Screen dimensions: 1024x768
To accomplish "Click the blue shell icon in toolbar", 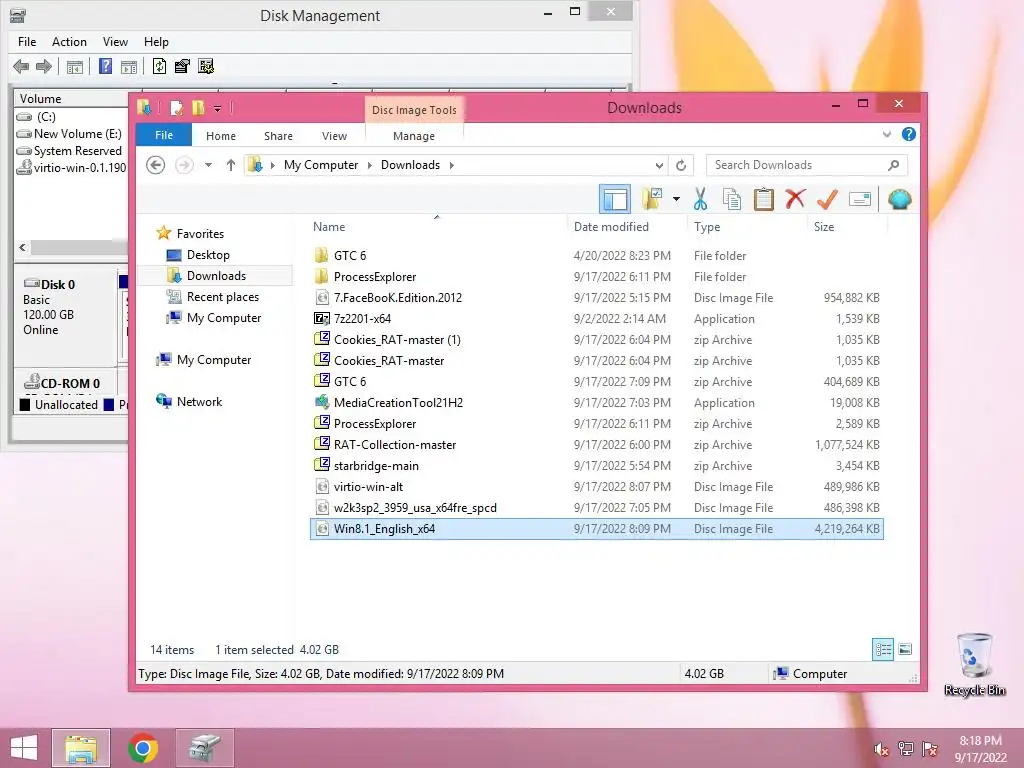I will pos(899,199).
